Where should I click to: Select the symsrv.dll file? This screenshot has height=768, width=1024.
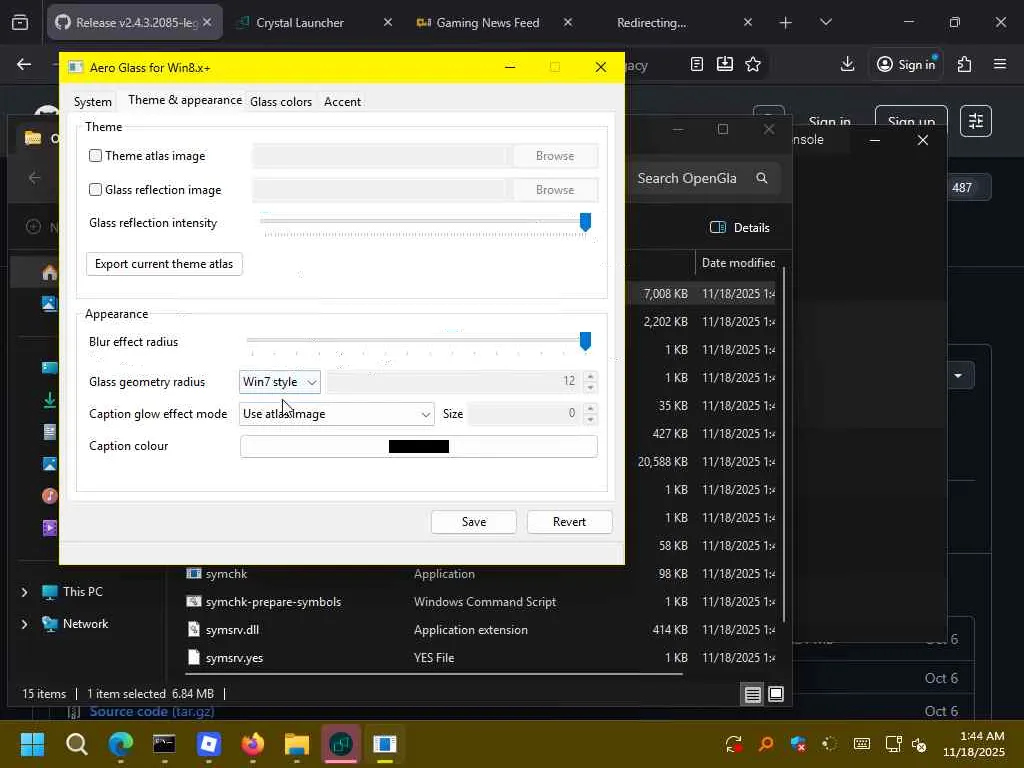pyautogui.click(x=232, y=630)
